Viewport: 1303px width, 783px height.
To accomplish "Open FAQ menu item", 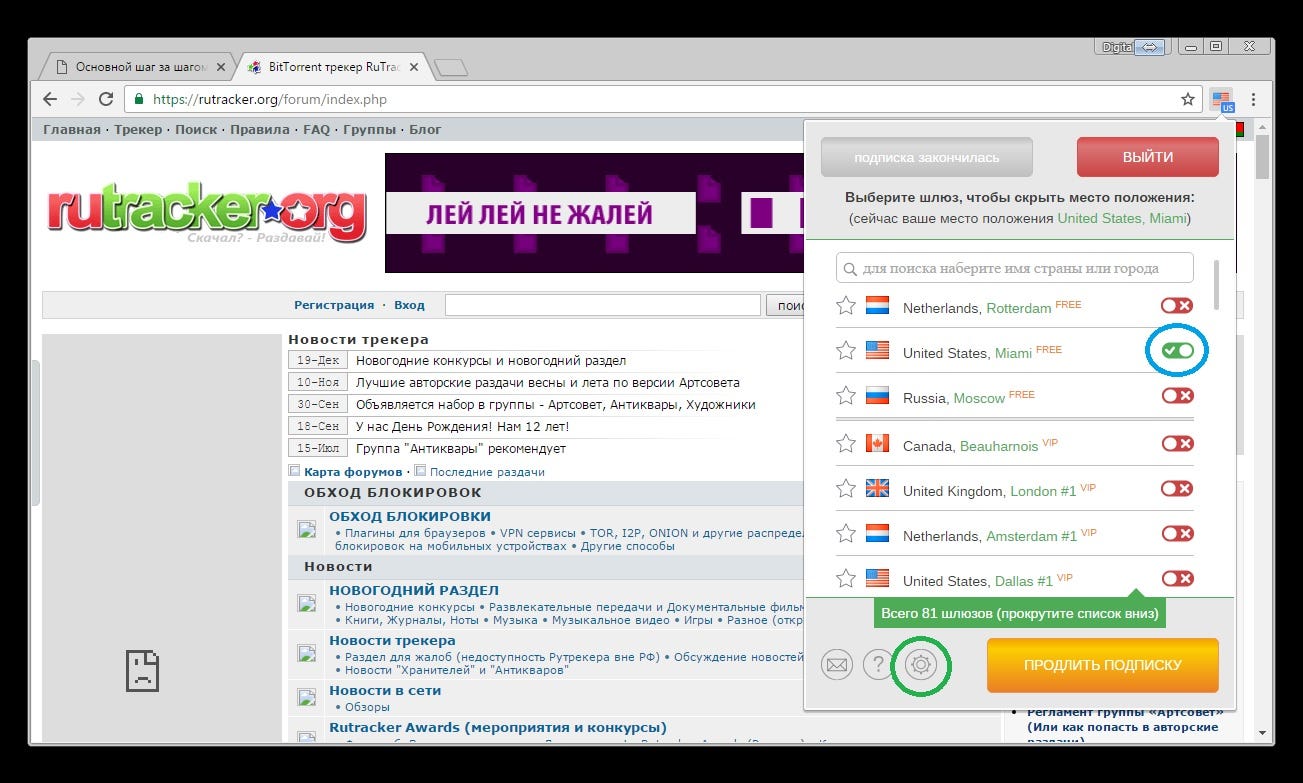I will pos(317,130).
